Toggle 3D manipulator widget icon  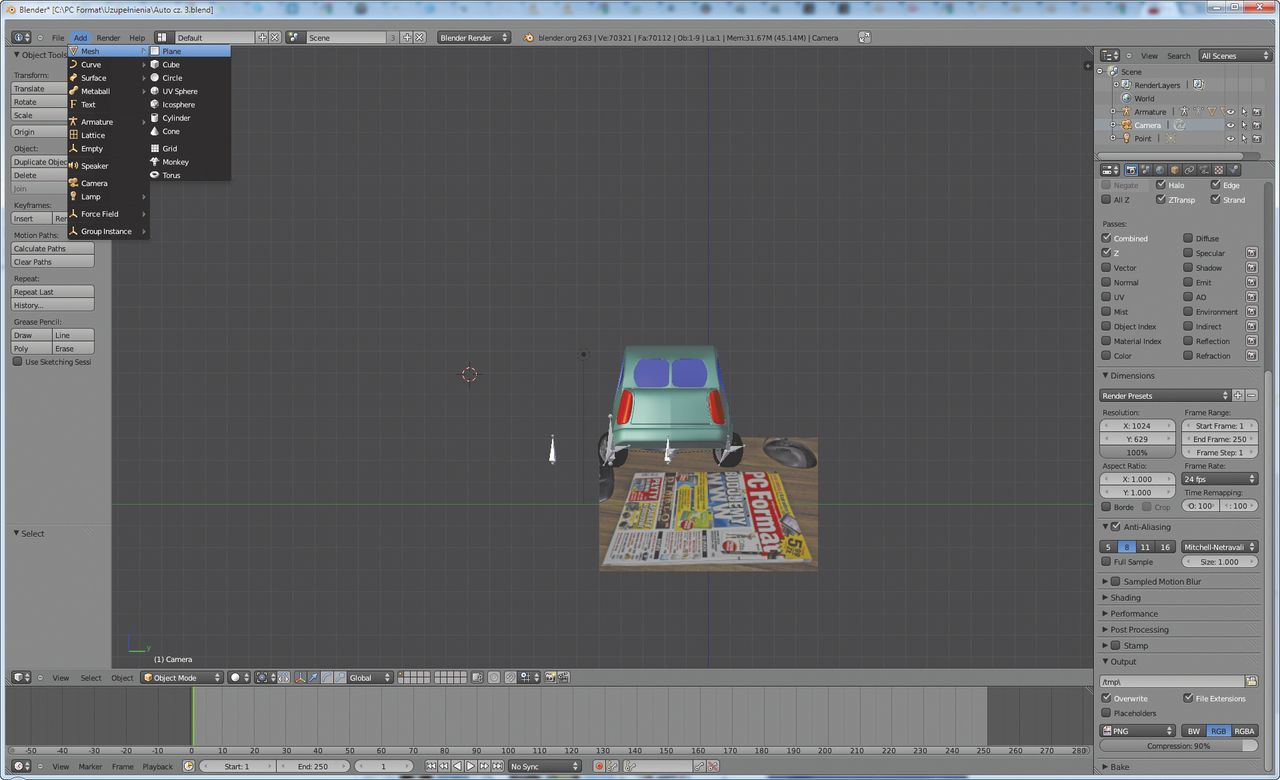point(300,678)
